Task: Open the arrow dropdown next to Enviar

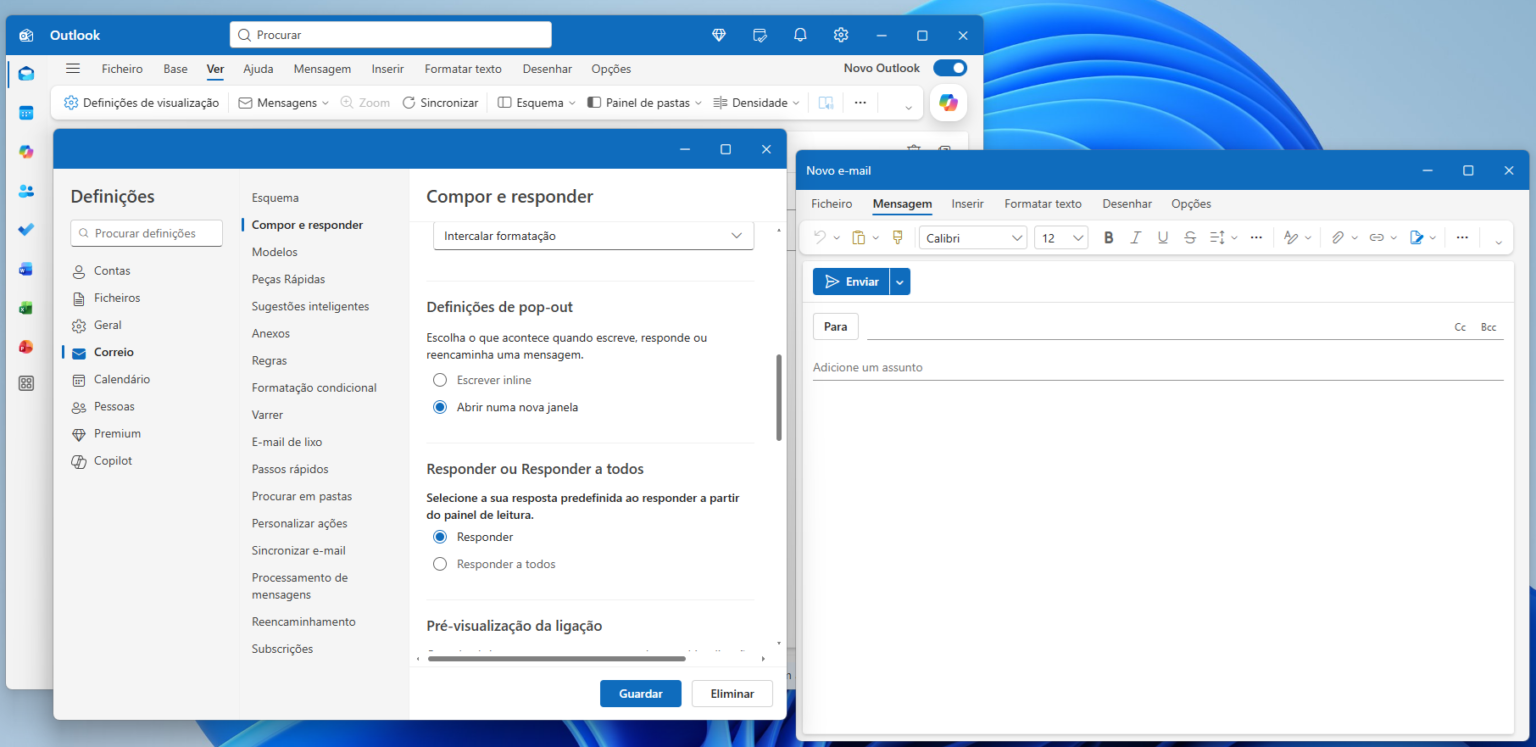Action: (x=900, y=282)
